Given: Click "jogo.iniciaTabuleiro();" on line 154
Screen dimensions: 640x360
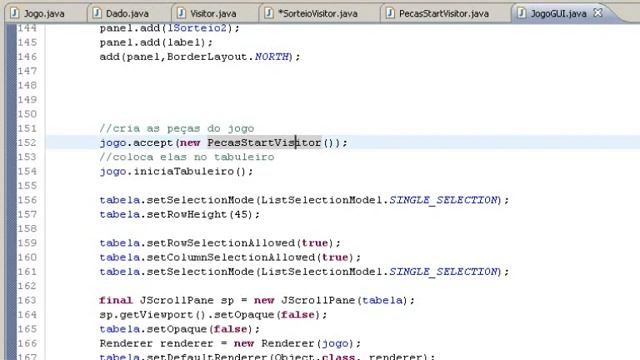Looking at the screenshot, I should pos(176,171).
